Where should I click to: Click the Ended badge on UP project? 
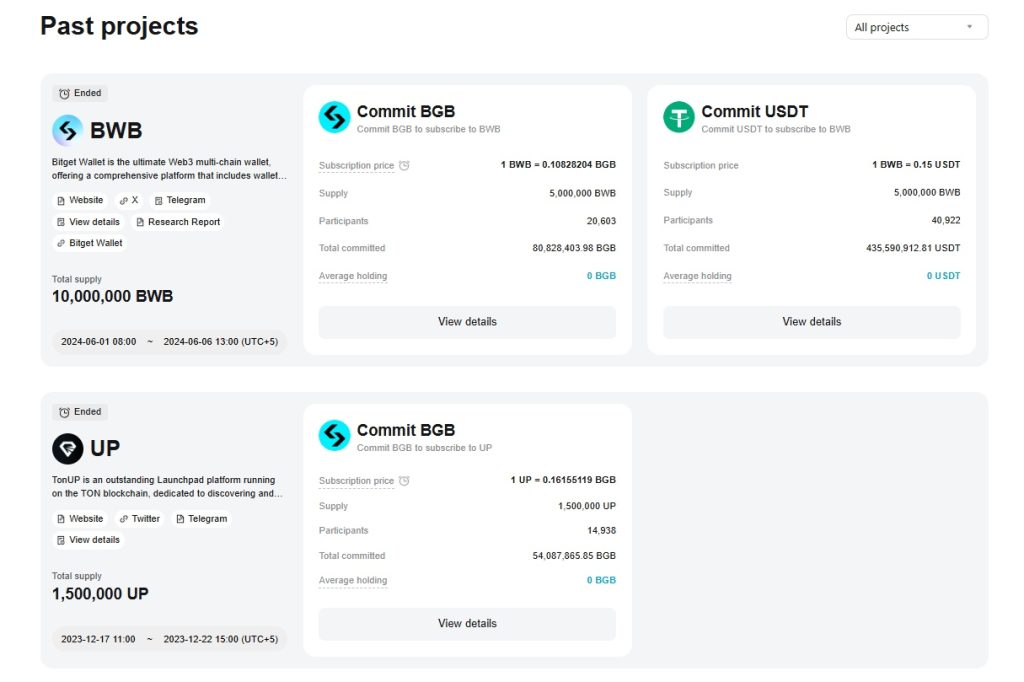[79, 411]
